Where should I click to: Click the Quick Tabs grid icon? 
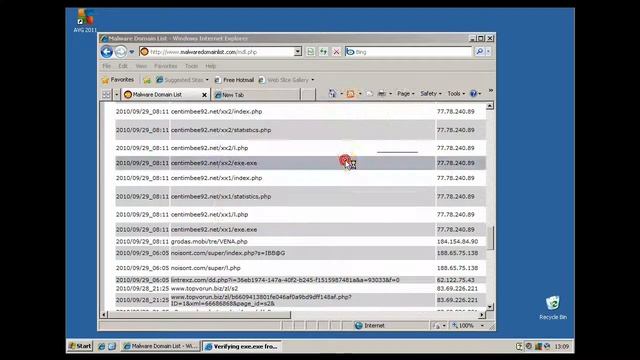coord(107,95)
